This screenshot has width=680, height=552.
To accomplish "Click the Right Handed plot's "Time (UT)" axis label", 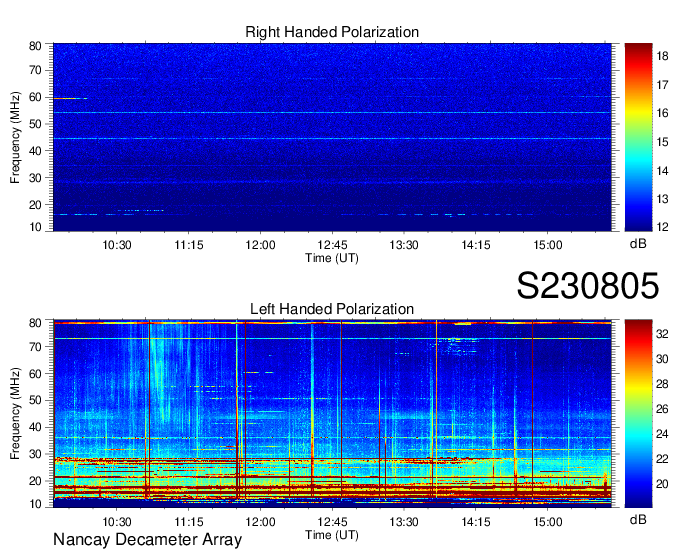I will [x=332, y=258].
